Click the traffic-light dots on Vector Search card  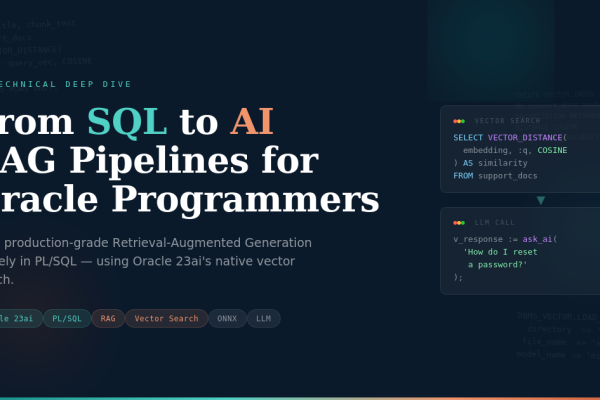(459, 120)
